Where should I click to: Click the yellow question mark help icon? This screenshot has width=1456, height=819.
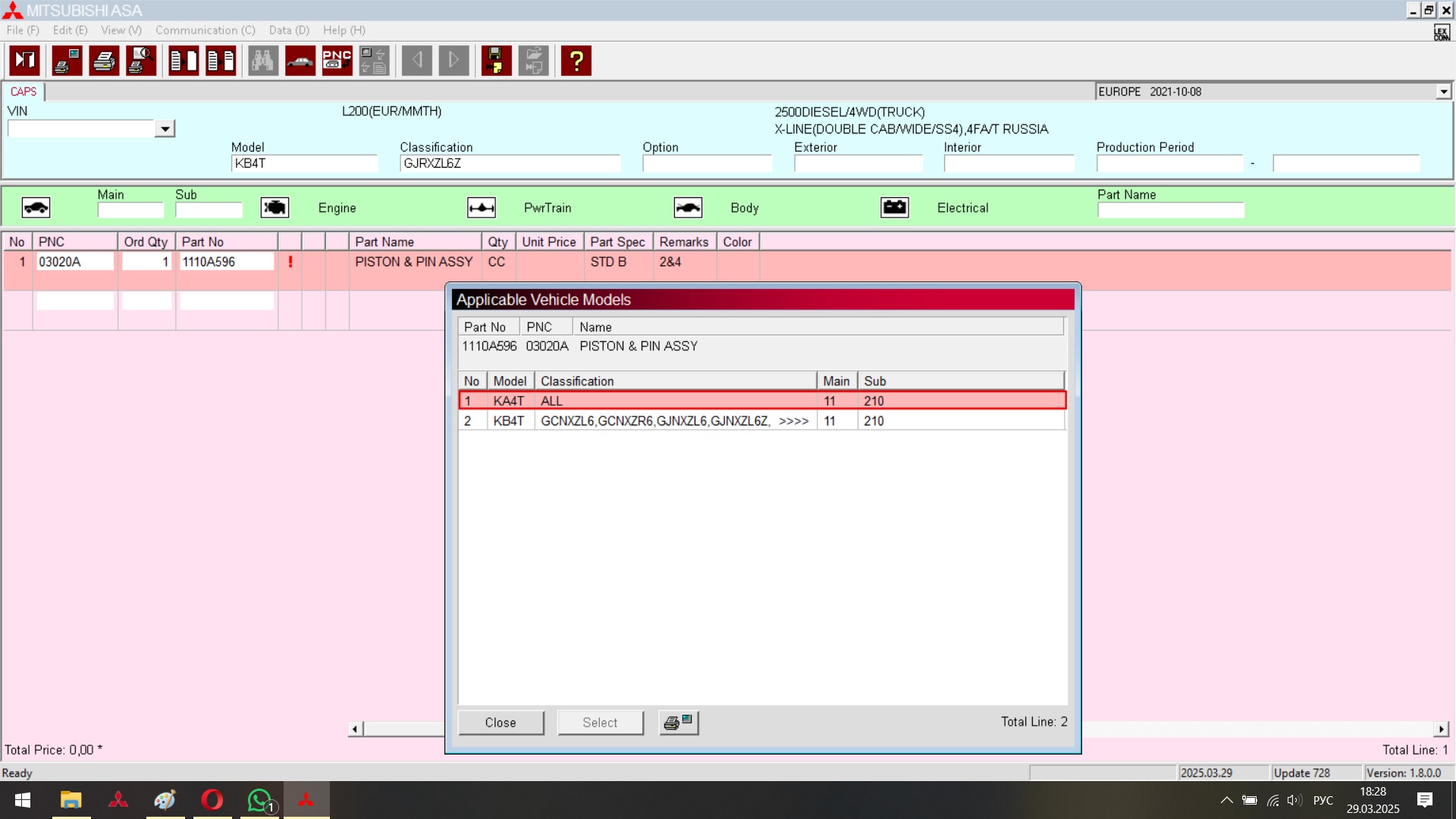(576, 61)
